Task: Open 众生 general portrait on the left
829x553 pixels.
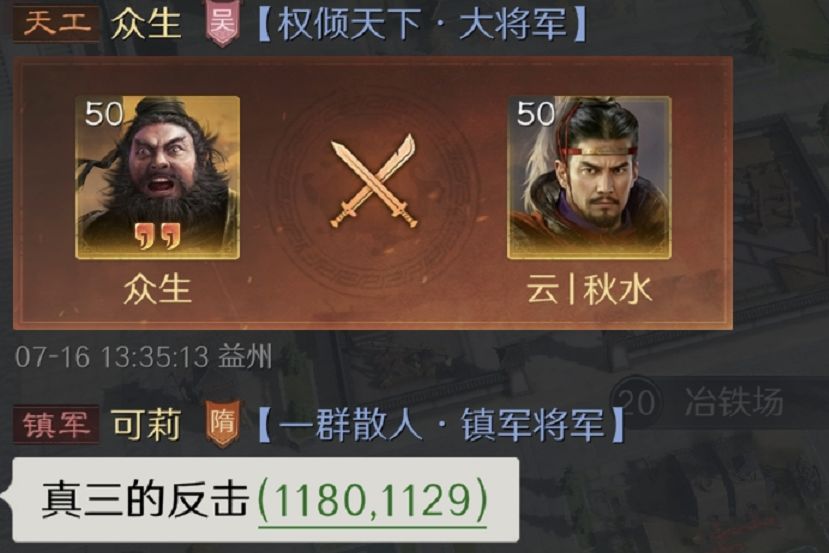Action: tap(157, 178)
